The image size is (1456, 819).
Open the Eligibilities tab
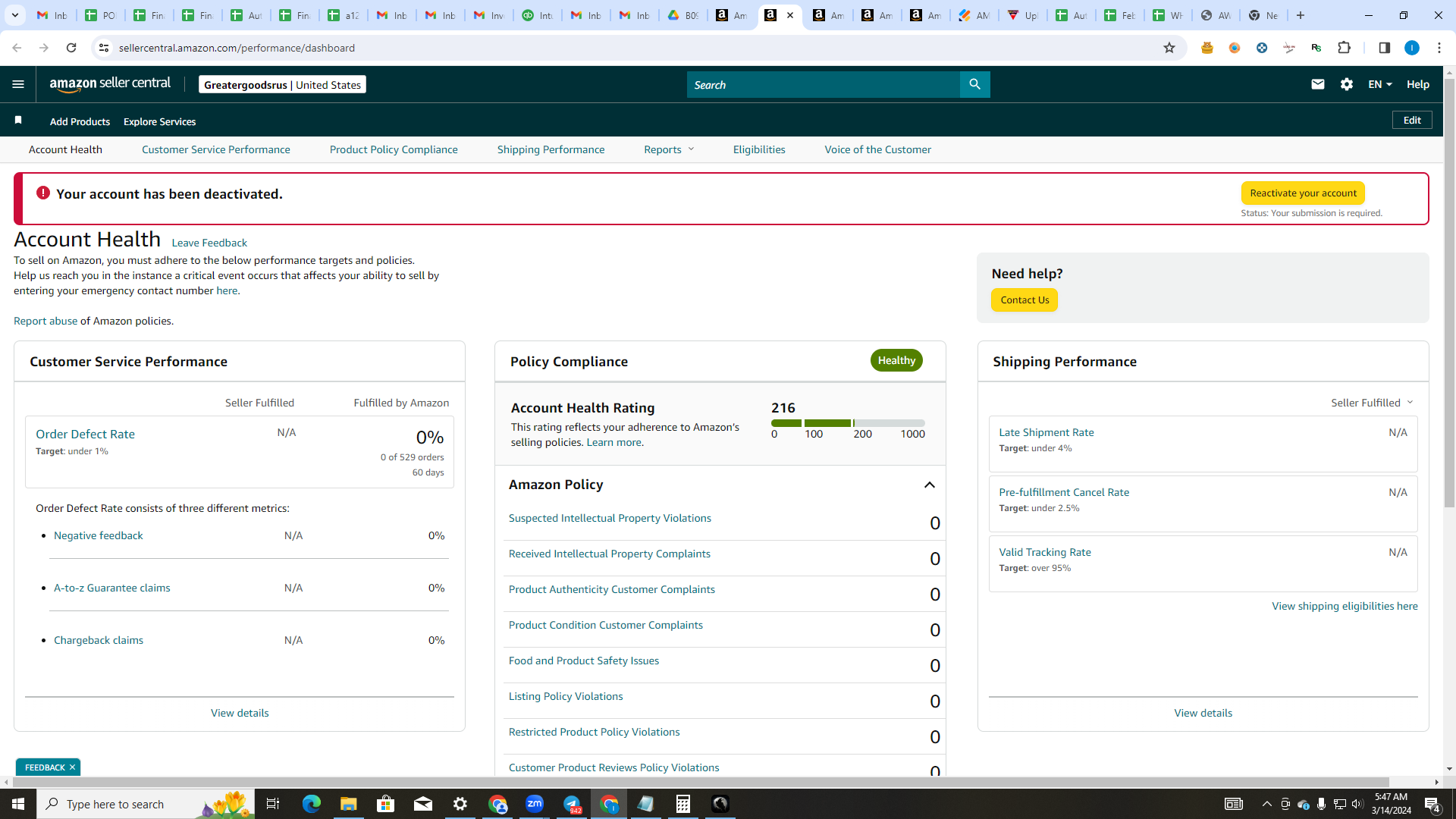759,149
